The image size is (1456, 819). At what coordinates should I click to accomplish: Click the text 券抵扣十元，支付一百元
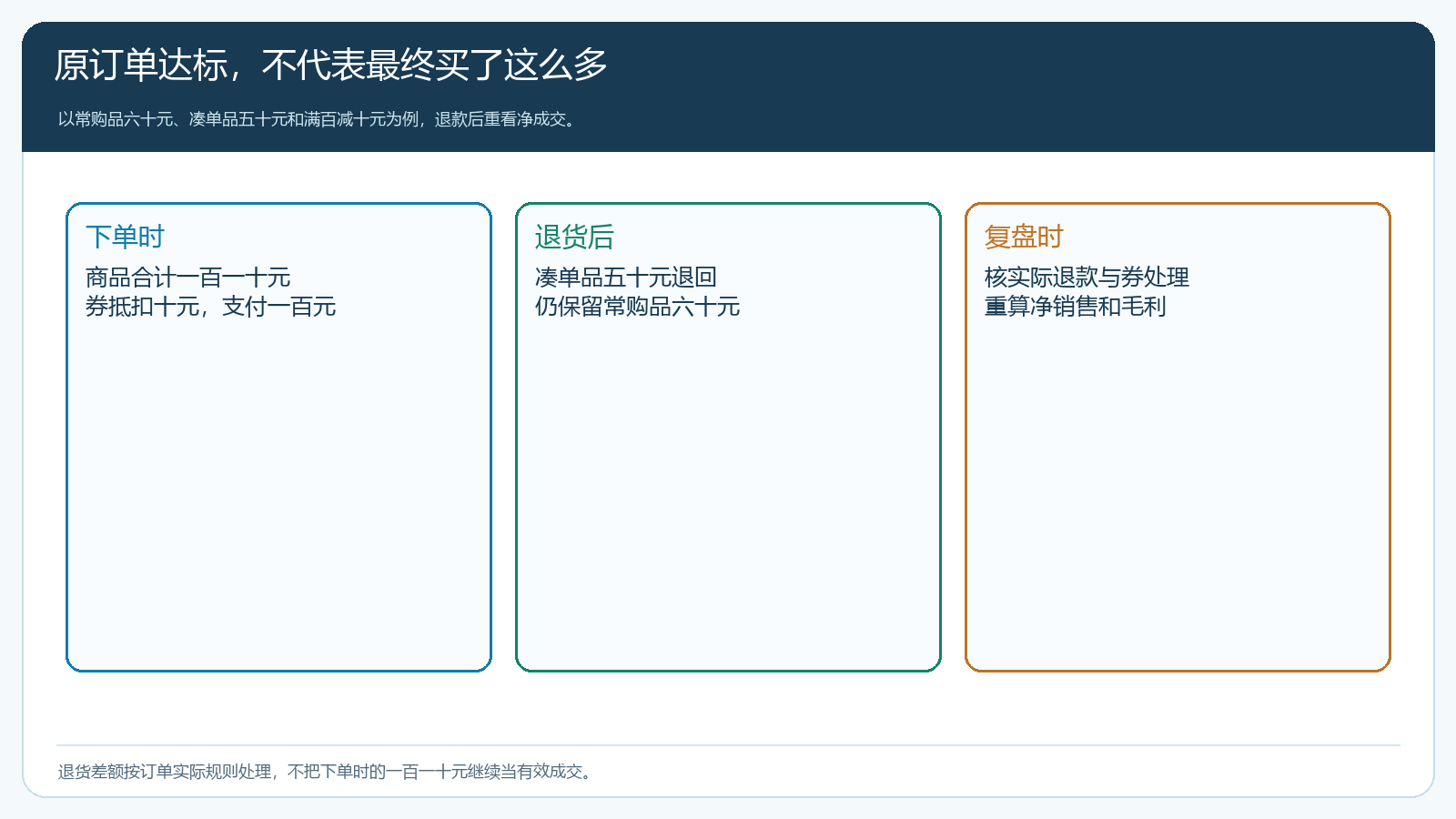(x=210, y=307)
